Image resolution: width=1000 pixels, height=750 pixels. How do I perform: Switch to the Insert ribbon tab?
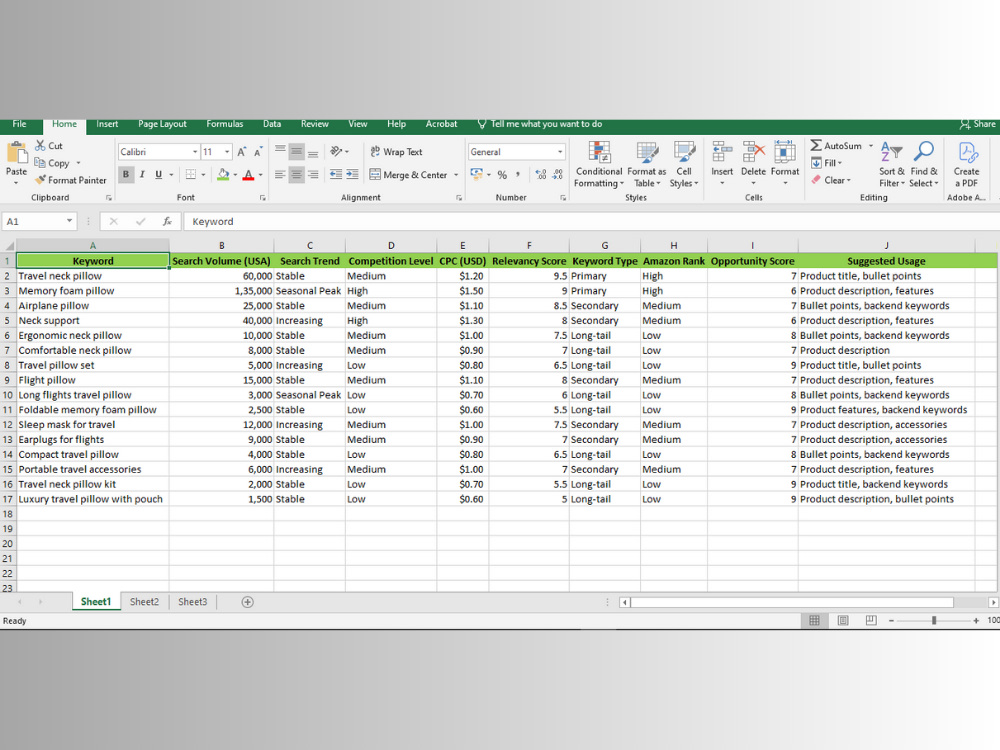click(x=107, y=124)
